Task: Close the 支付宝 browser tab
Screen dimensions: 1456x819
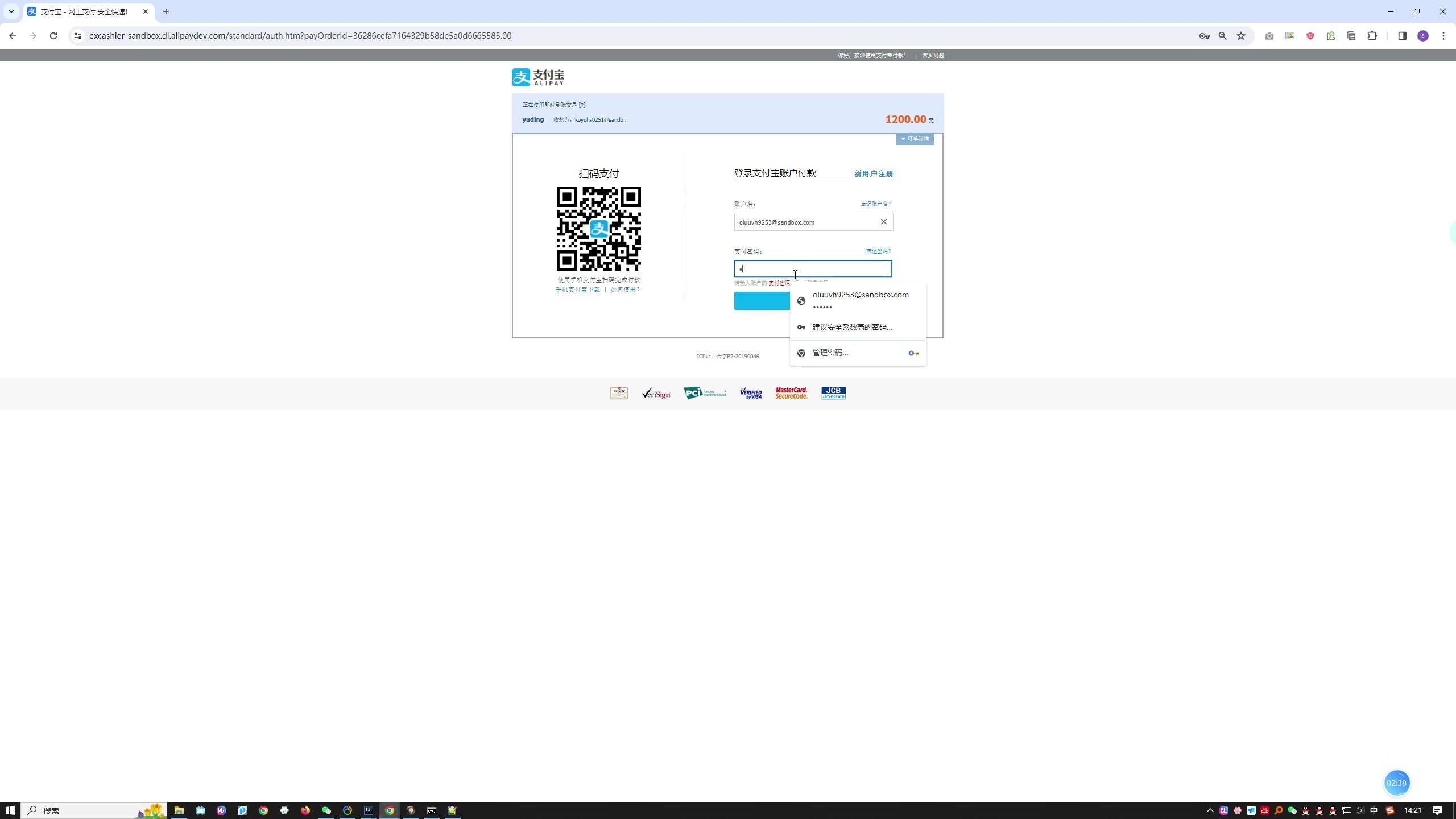Action: (146, 11)
